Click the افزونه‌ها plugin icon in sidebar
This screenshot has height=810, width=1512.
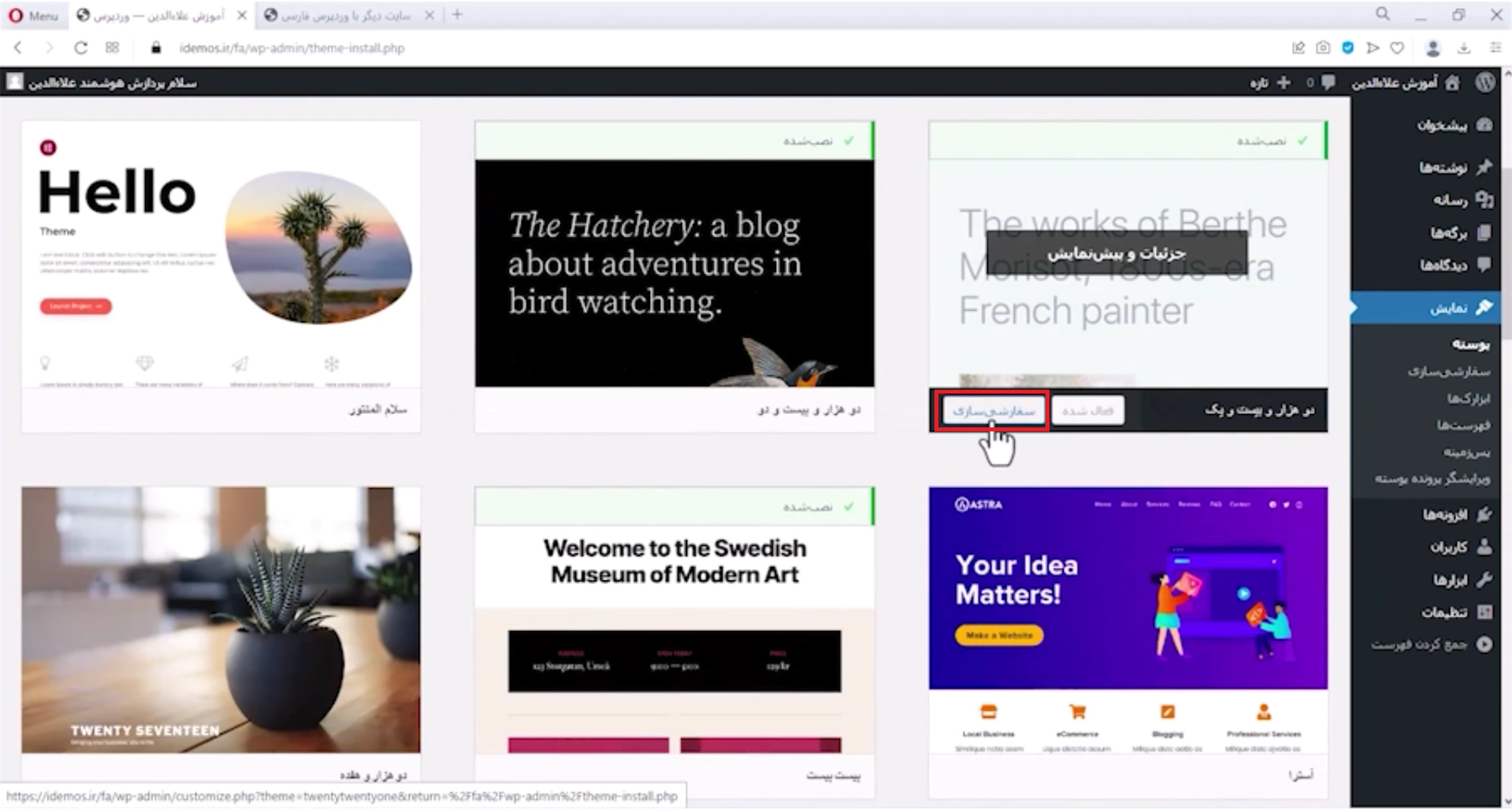point(1484,515)
